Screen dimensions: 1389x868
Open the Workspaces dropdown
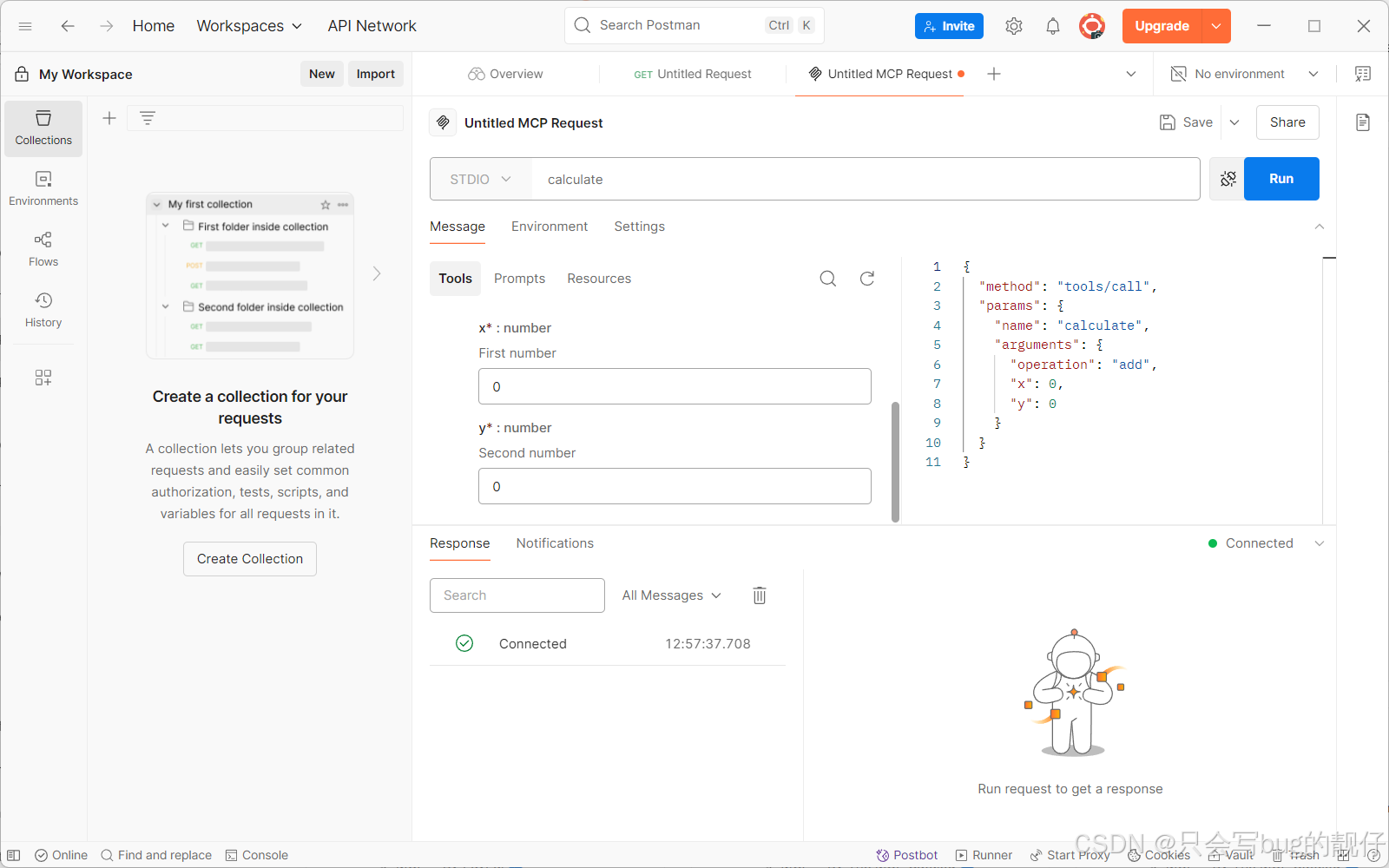[249, 26]
